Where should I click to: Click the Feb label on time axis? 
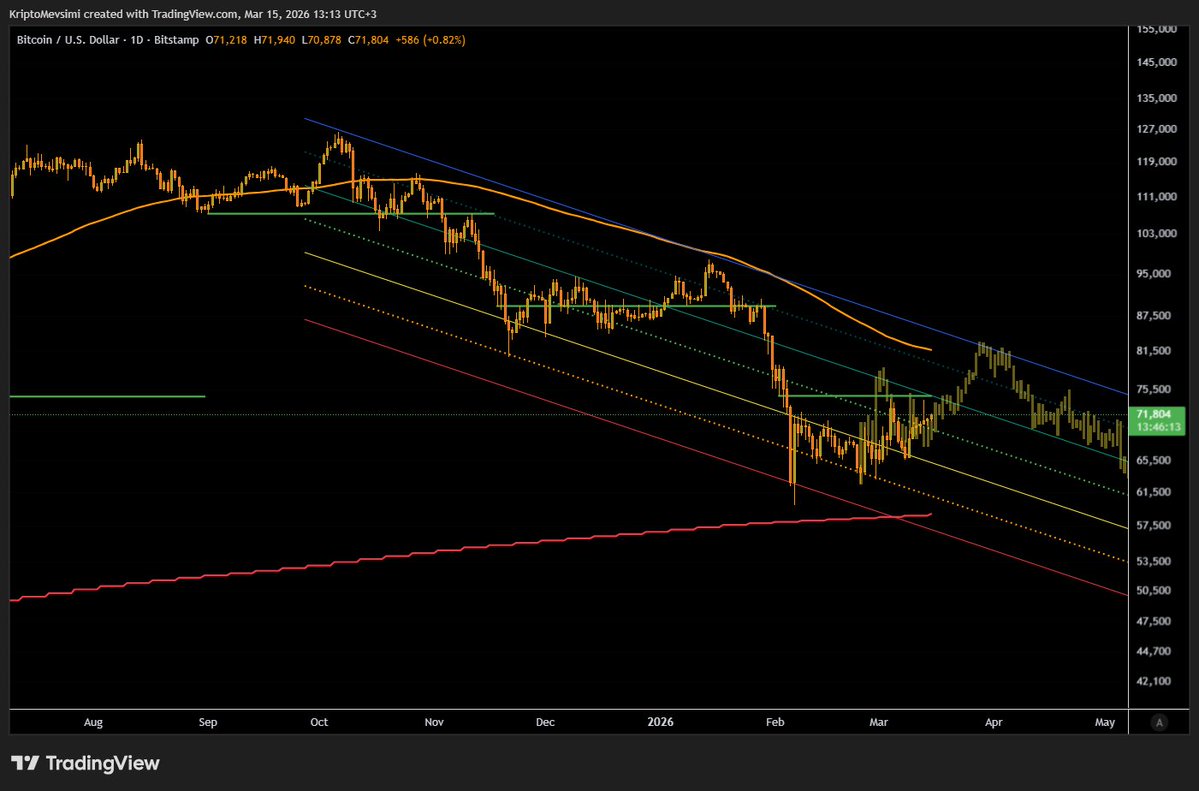[775, 722]
